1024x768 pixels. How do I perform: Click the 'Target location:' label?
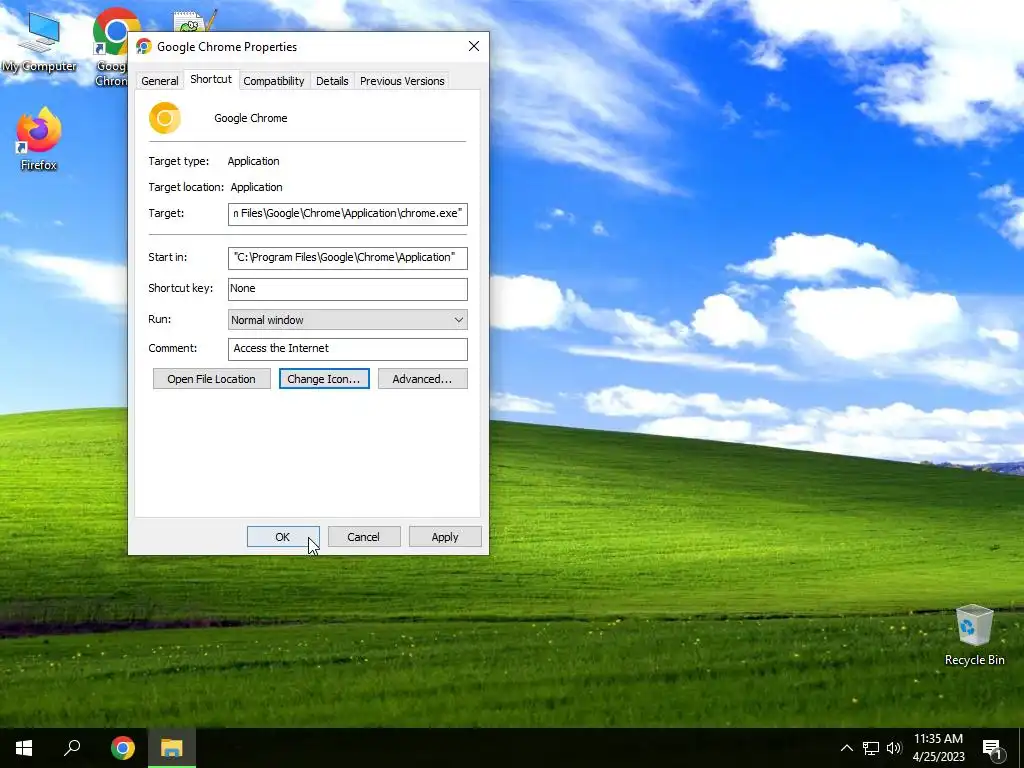[186, 187]
